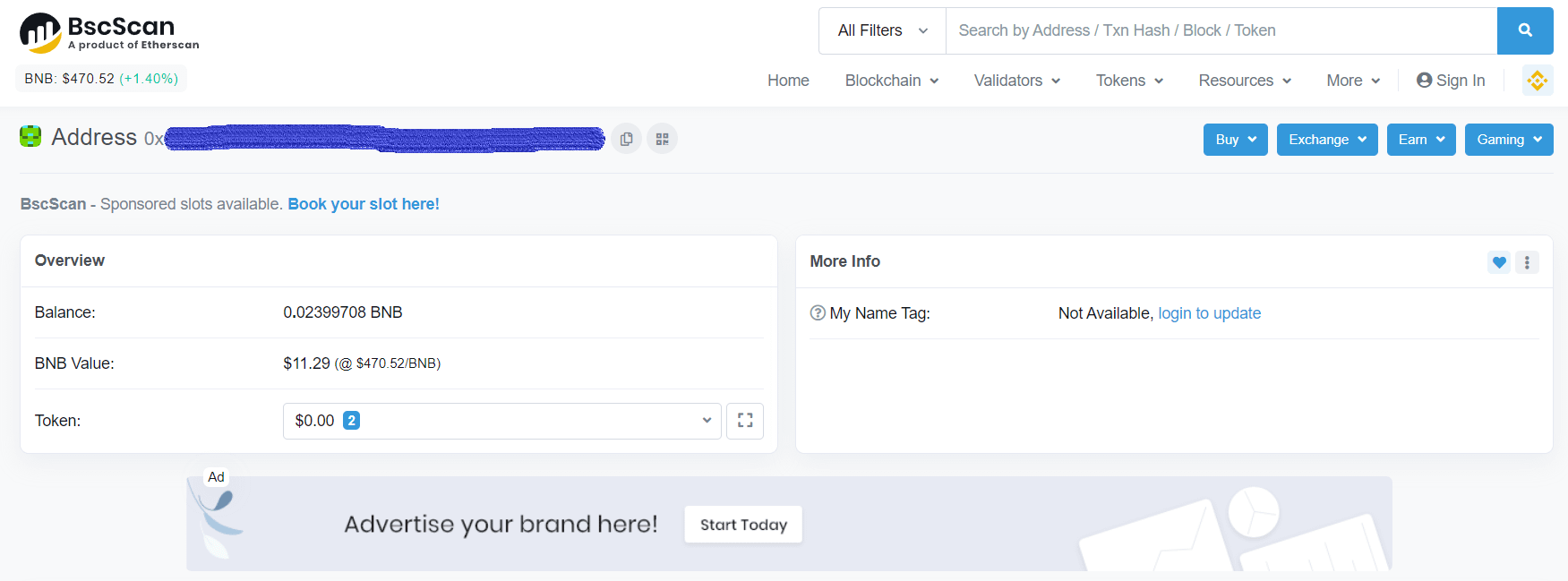Click the Binance network diamond icon
1568x581 pixels.
[1538, 81]
